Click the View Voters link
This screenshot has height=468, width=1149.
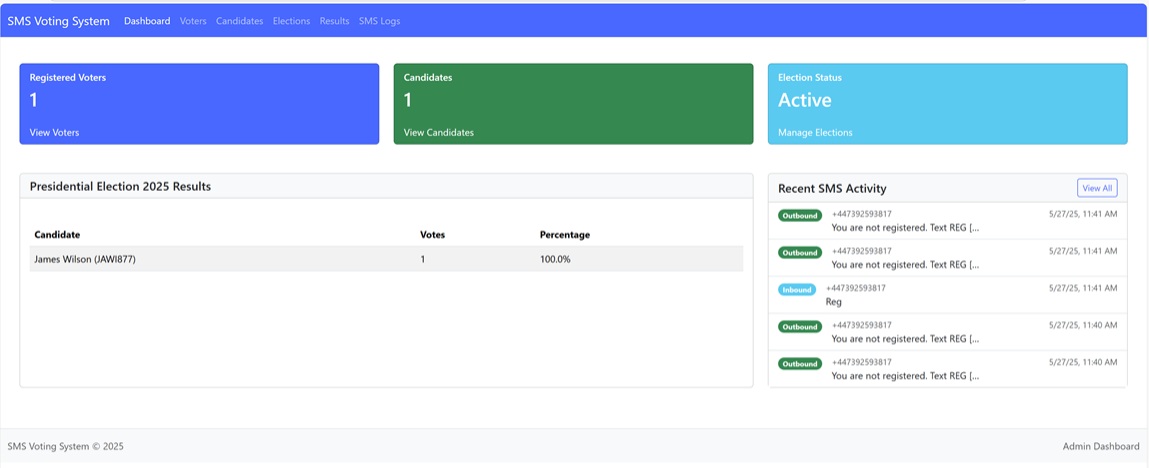54,133
